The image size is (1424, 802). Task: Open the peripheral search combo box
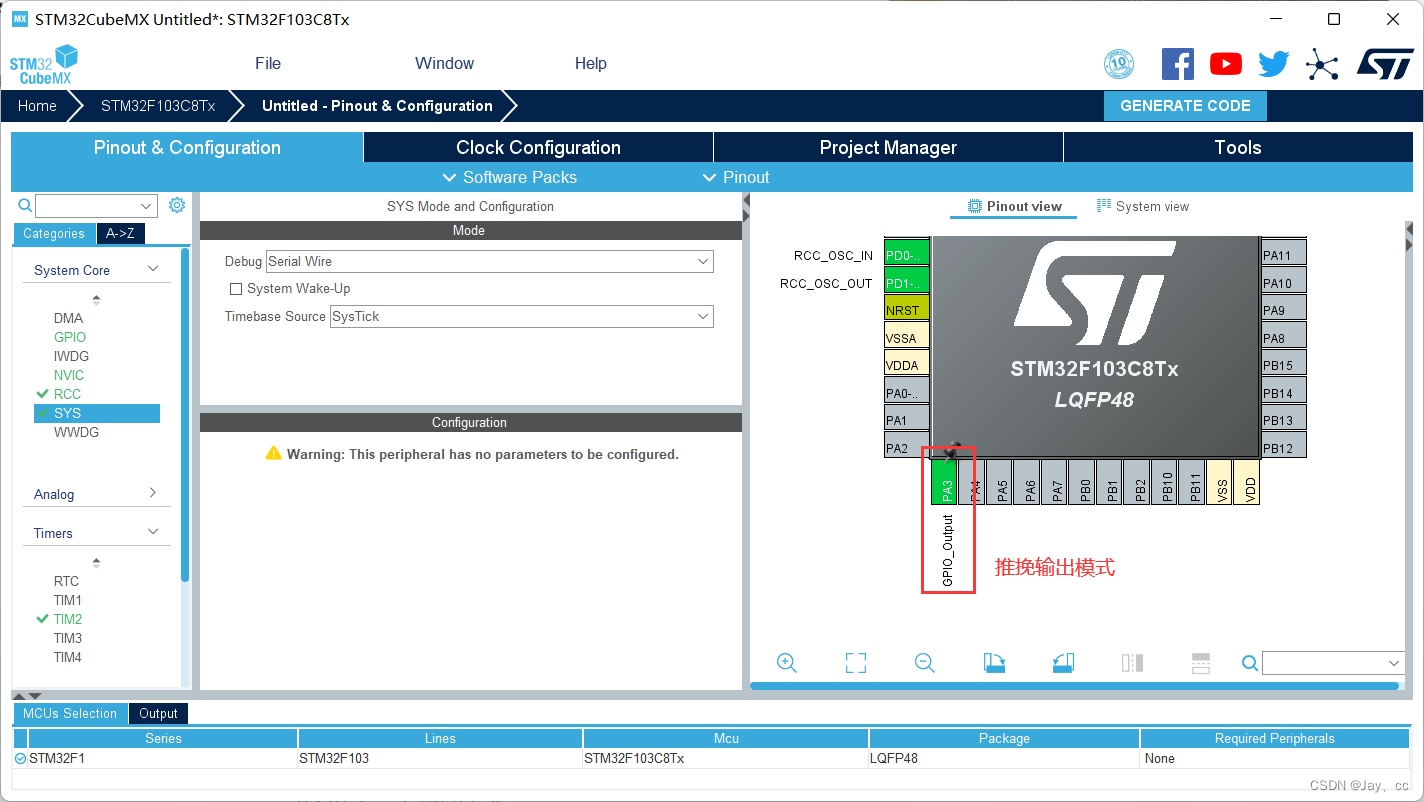point(96,206)
